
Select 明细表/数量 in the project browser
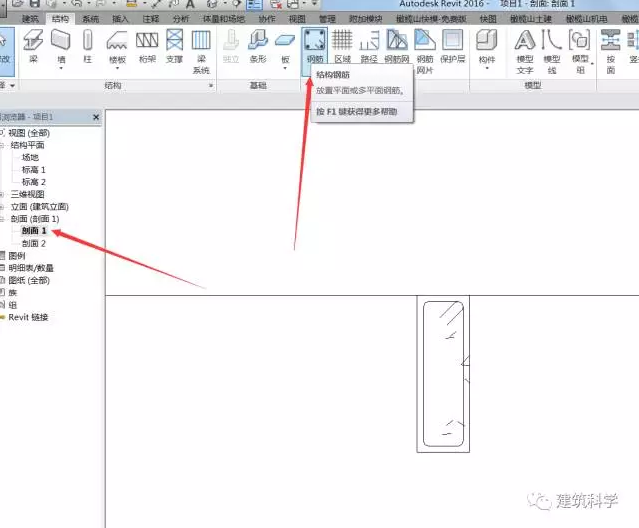click(x=31, y=268)
